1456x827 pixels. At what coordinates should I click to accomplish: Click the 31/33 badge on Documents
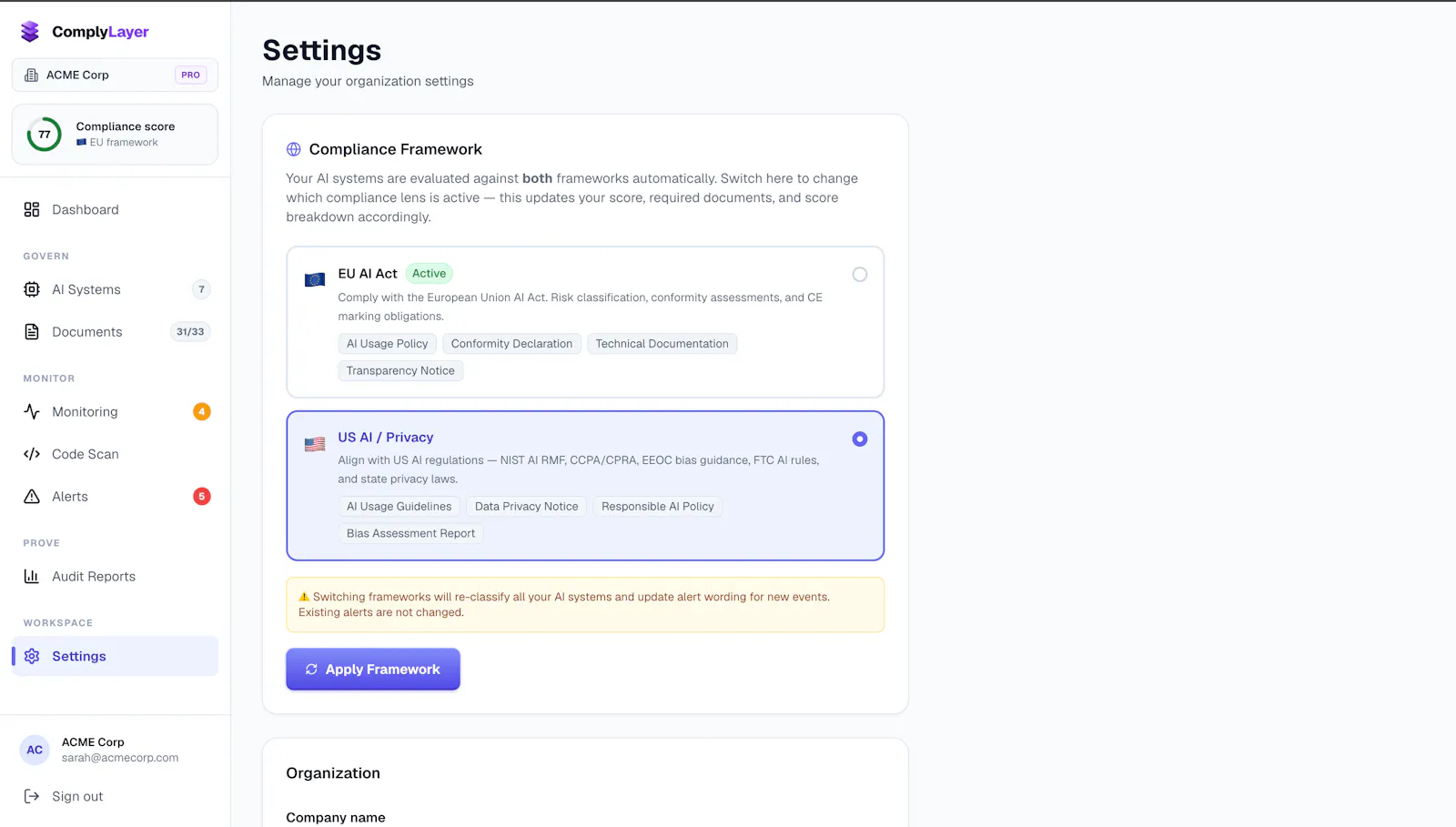[x=190, y=332]
